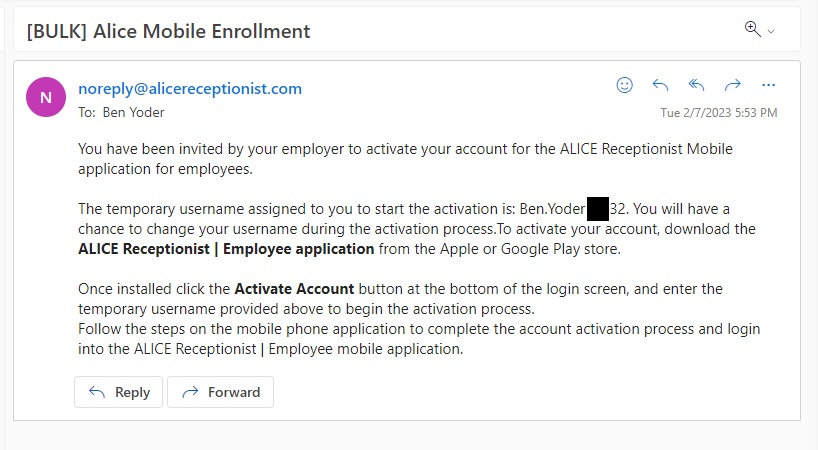
Task: React with the smiley emoji icon
Action: click(625, 85)
